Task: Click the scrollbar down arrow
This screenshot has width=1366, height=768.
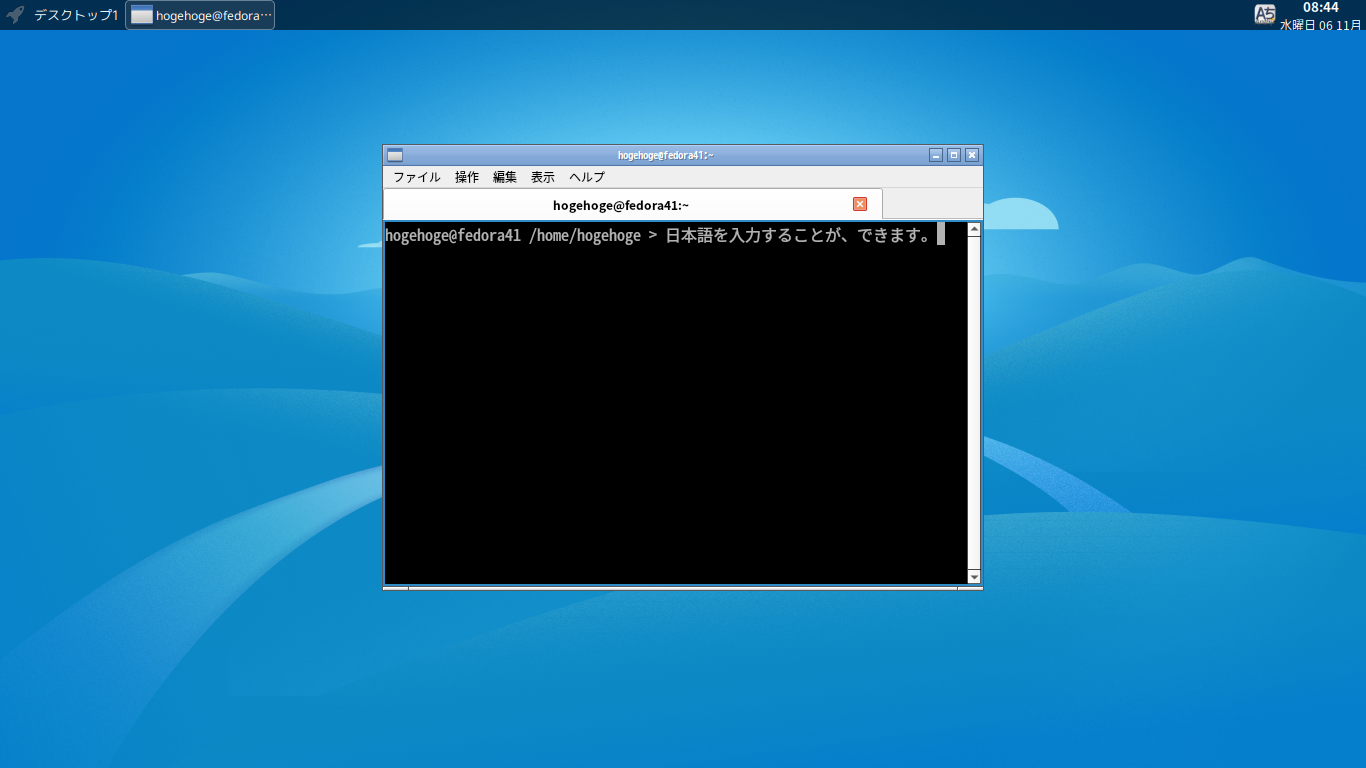Action: click(x=973, y=577)
